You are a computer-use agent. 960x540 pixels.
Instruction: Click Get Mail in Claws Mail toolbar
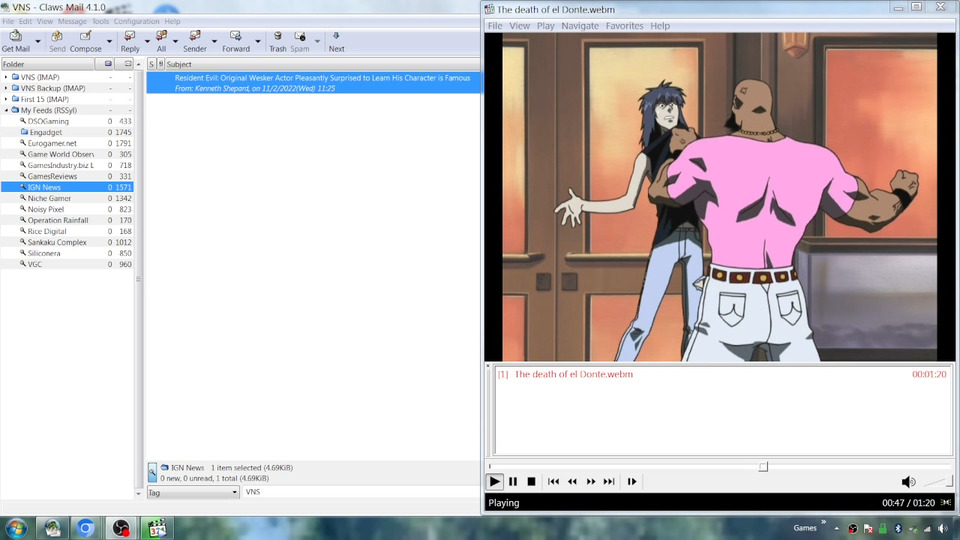[15, 41]
